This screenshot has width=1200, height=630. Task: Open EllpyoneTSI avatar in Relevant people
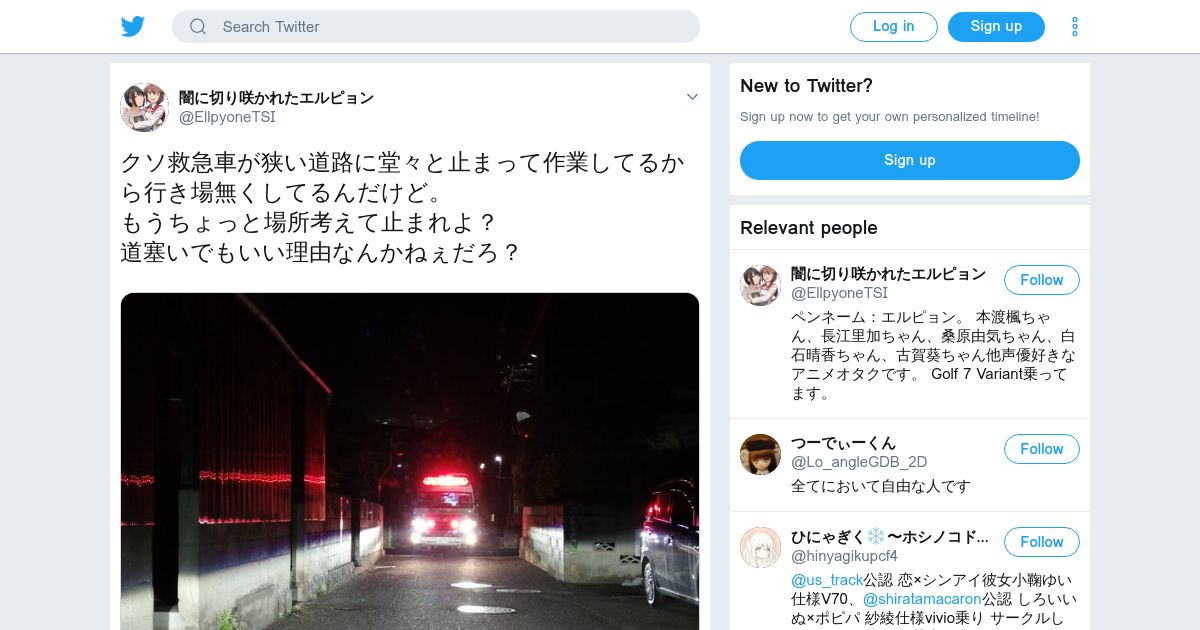tap(760, 285)
